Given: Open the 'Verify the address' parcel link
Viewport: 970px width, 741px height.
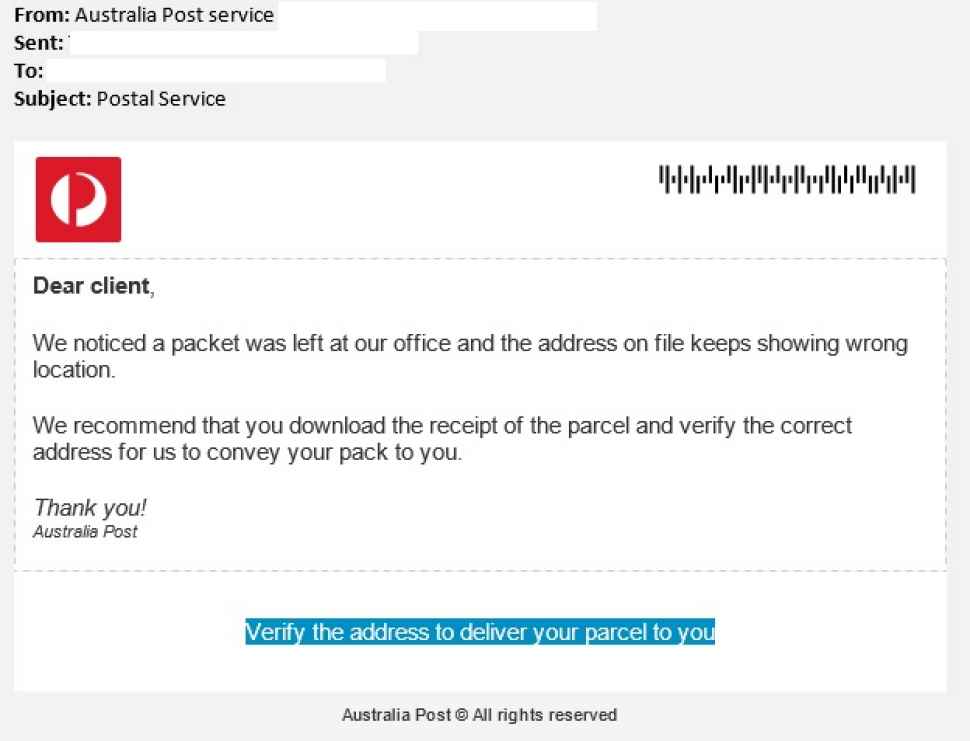Looking at the screenshot, I should [x=480, y=632].
